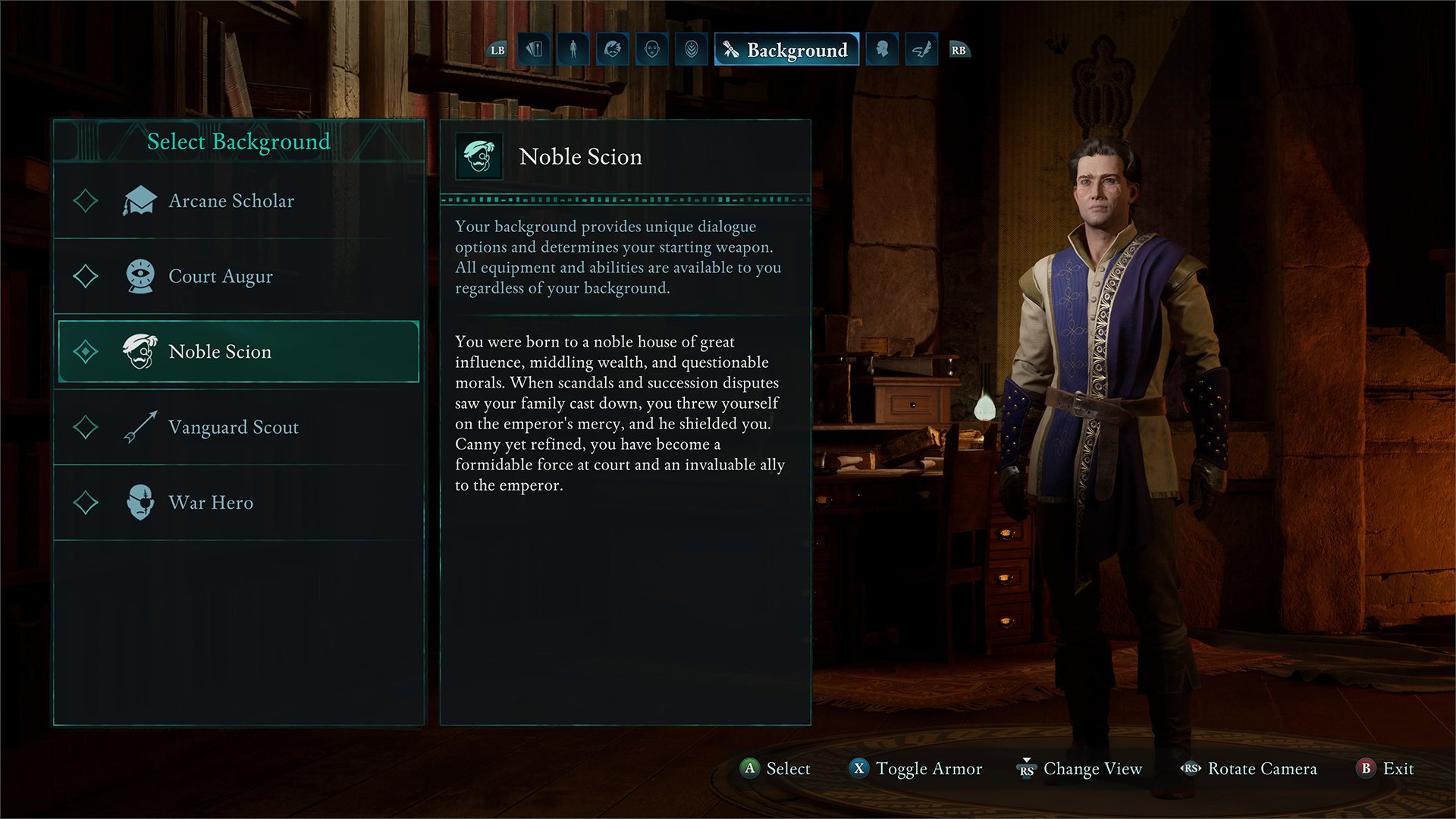Image resolution: width=1456 pixels, height=819 pixels.
Task: Select the Court Augur background
Action: [x=238, y=275]
